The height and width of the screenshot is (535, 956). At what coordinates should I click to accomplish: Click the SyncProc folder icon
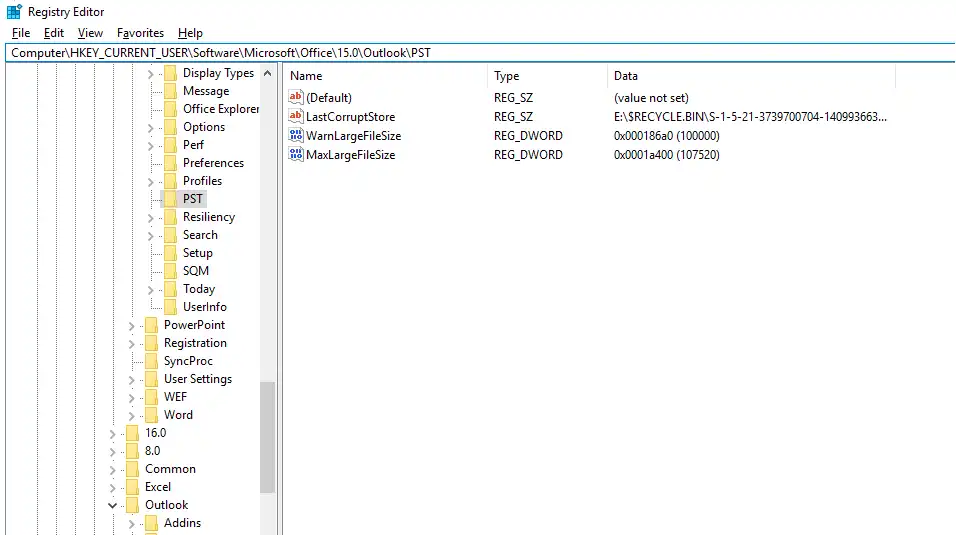coord(152,361)
